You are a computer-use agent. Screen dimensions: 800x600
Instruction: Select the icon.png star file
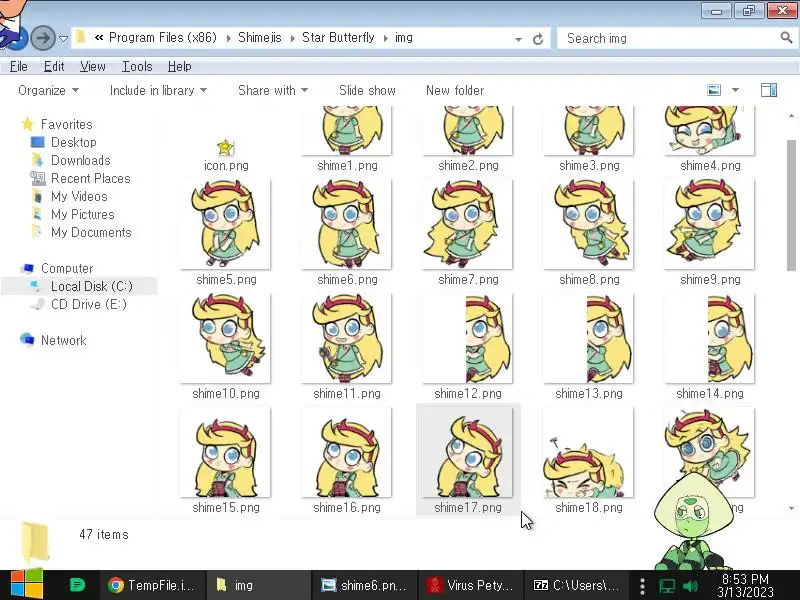point(226,148)
